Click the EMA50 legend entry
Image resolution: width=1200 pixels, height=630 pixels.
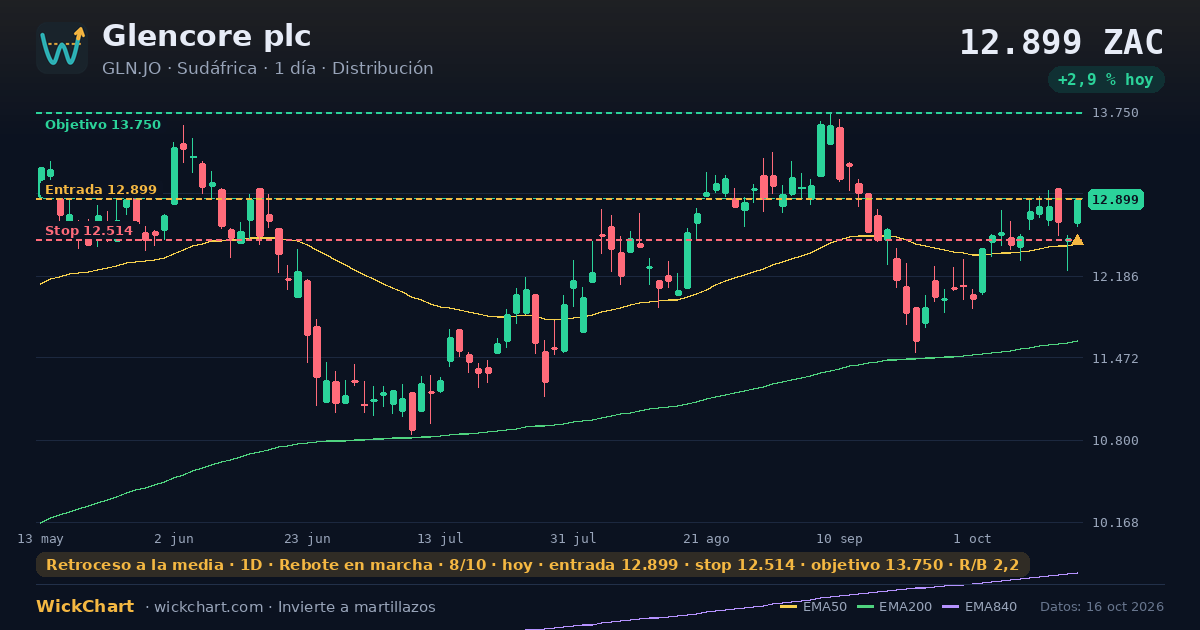tap(813, 607)
